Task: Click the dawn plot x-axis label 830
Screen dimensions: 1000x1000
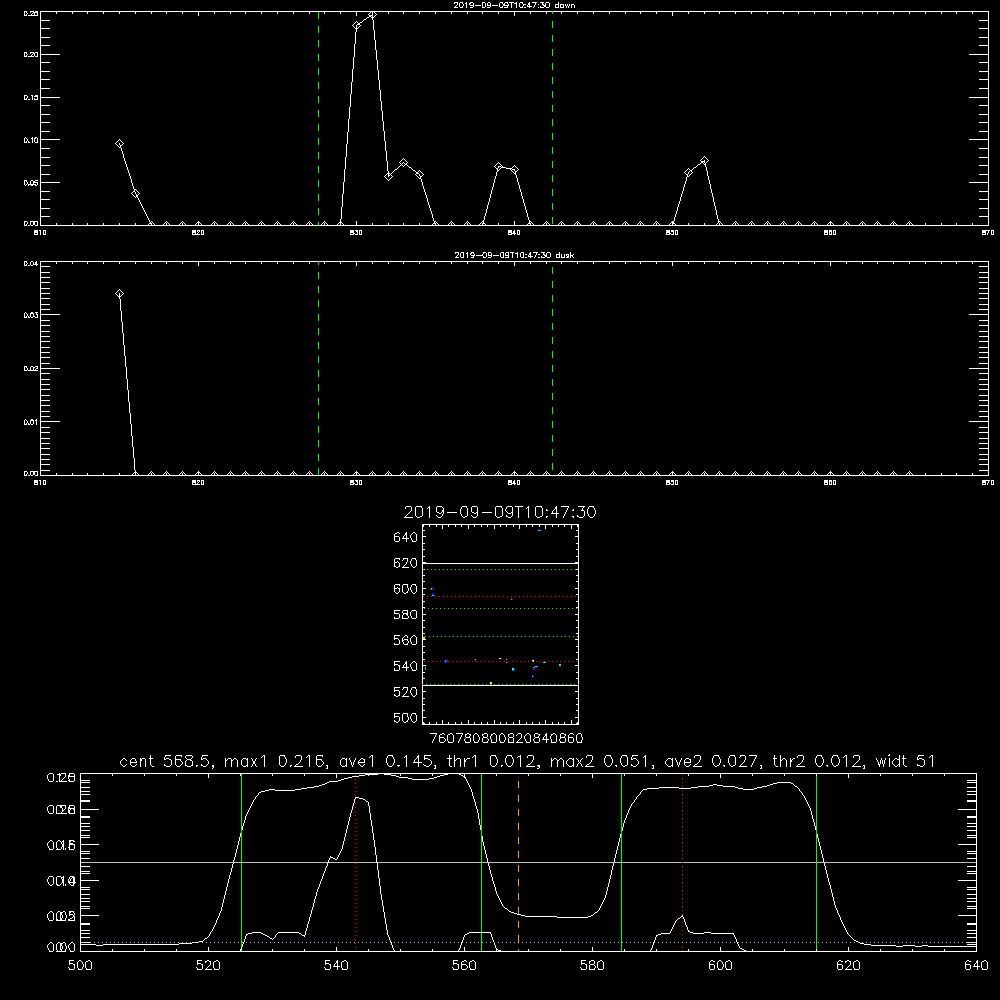Action: [x=356, y=233]
